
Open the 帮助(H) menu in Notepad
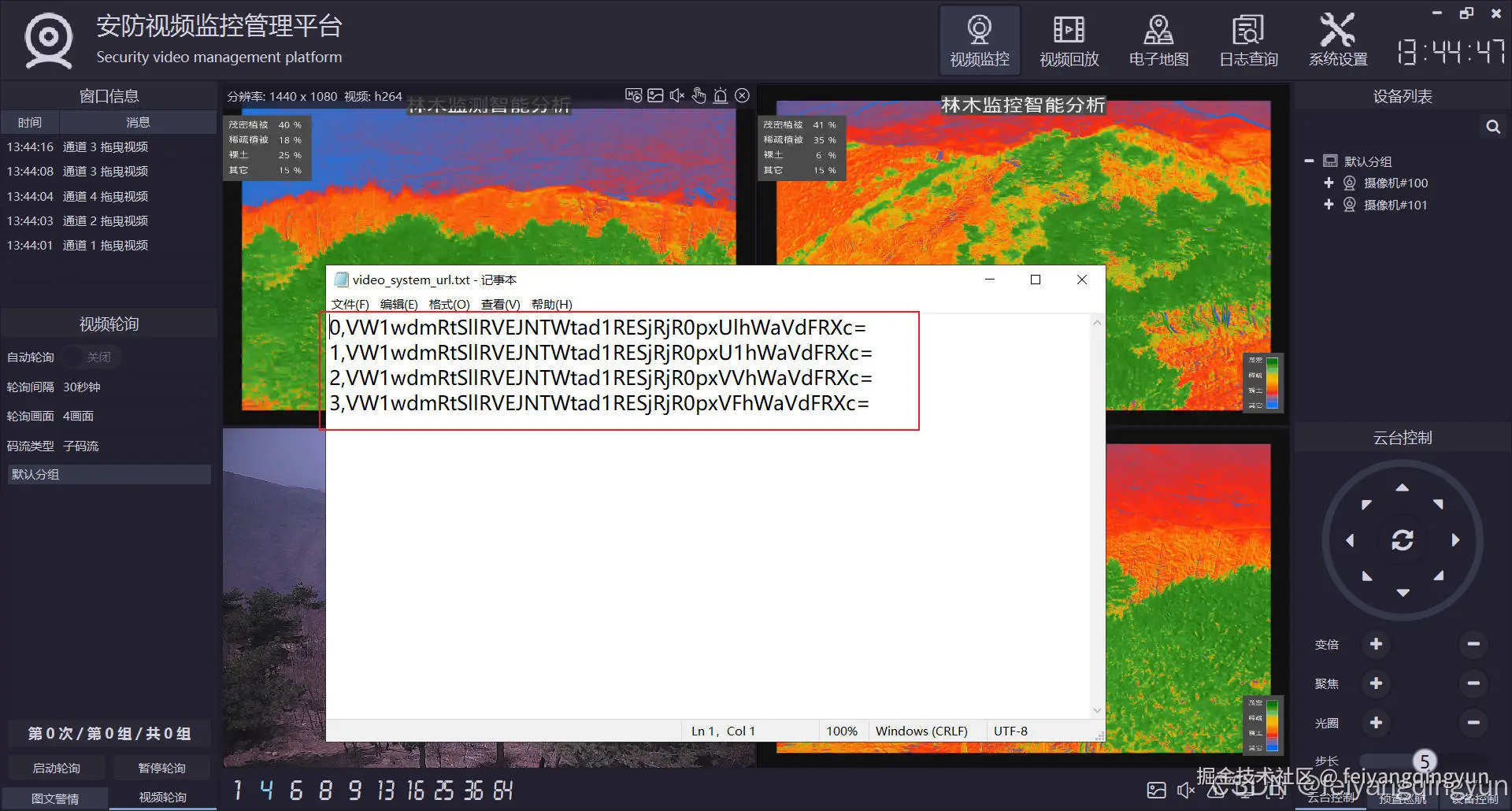tap(551, 305)
